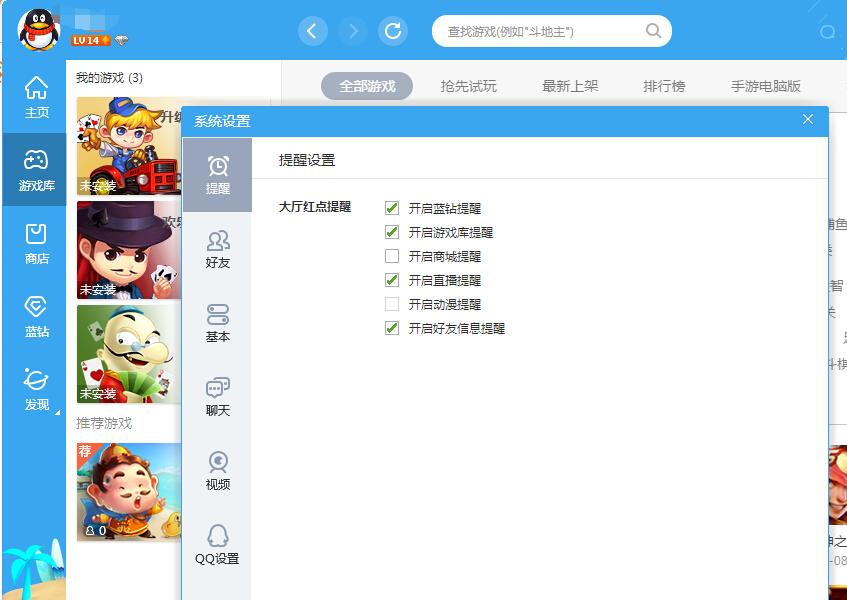Viewport: 847px width, 600px height.
Task: Open the 最新上架 tab
Action: coord(570,86)
